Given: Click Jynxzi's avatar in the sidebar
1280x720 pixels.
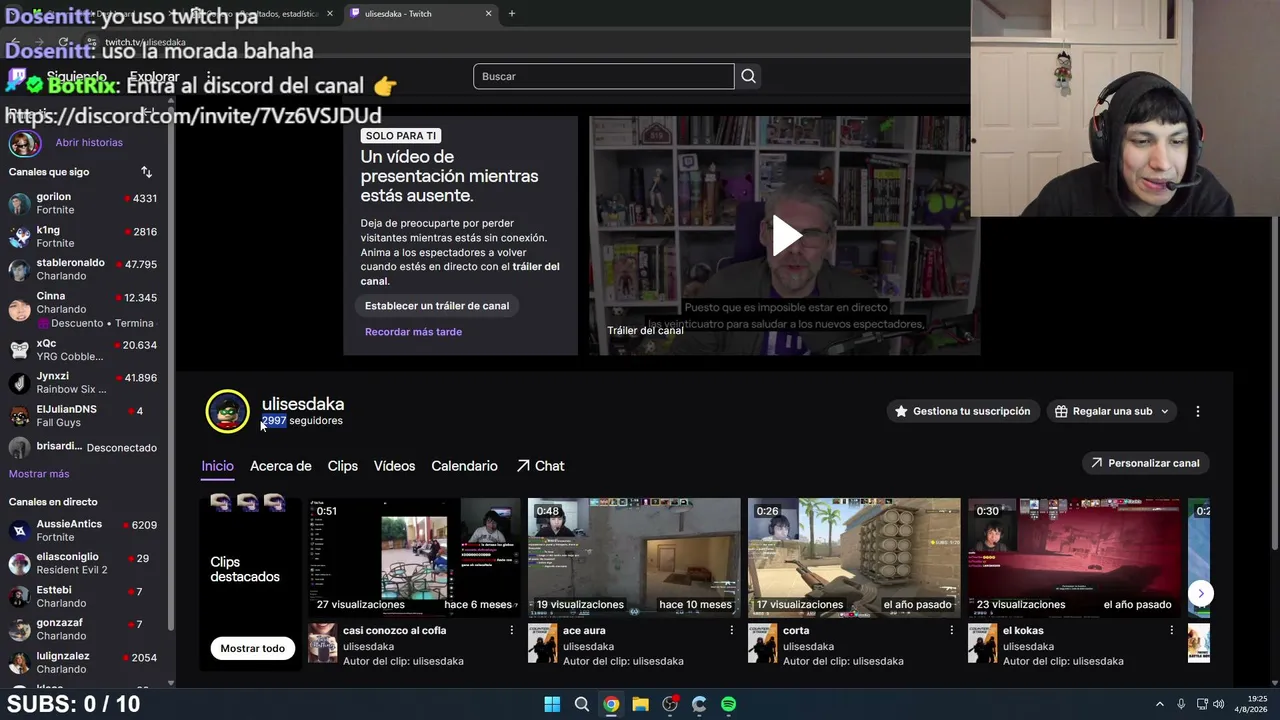Looking at the screenshot, I should (x=19, y=383).
